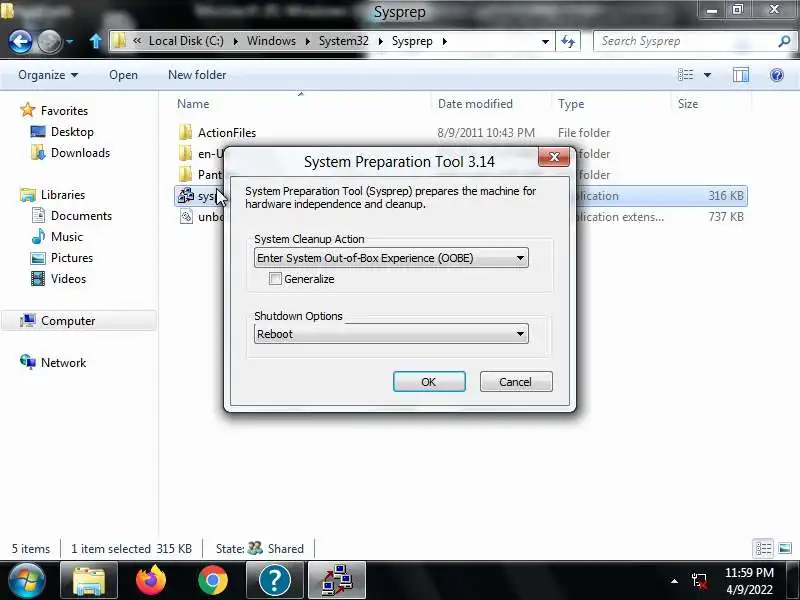This screenshot has height=600, width=800.
Task: Open the Organize menu
Action: 48,75
